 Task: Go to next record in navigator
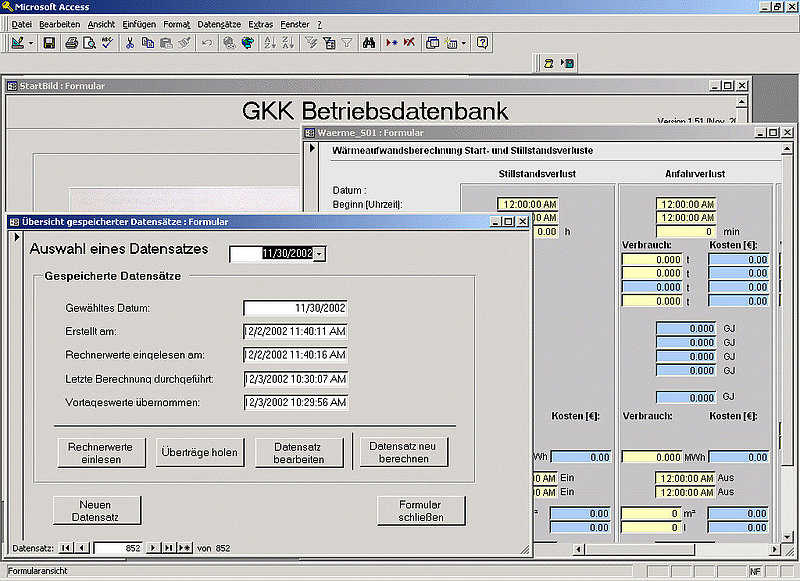click(152, 548)
